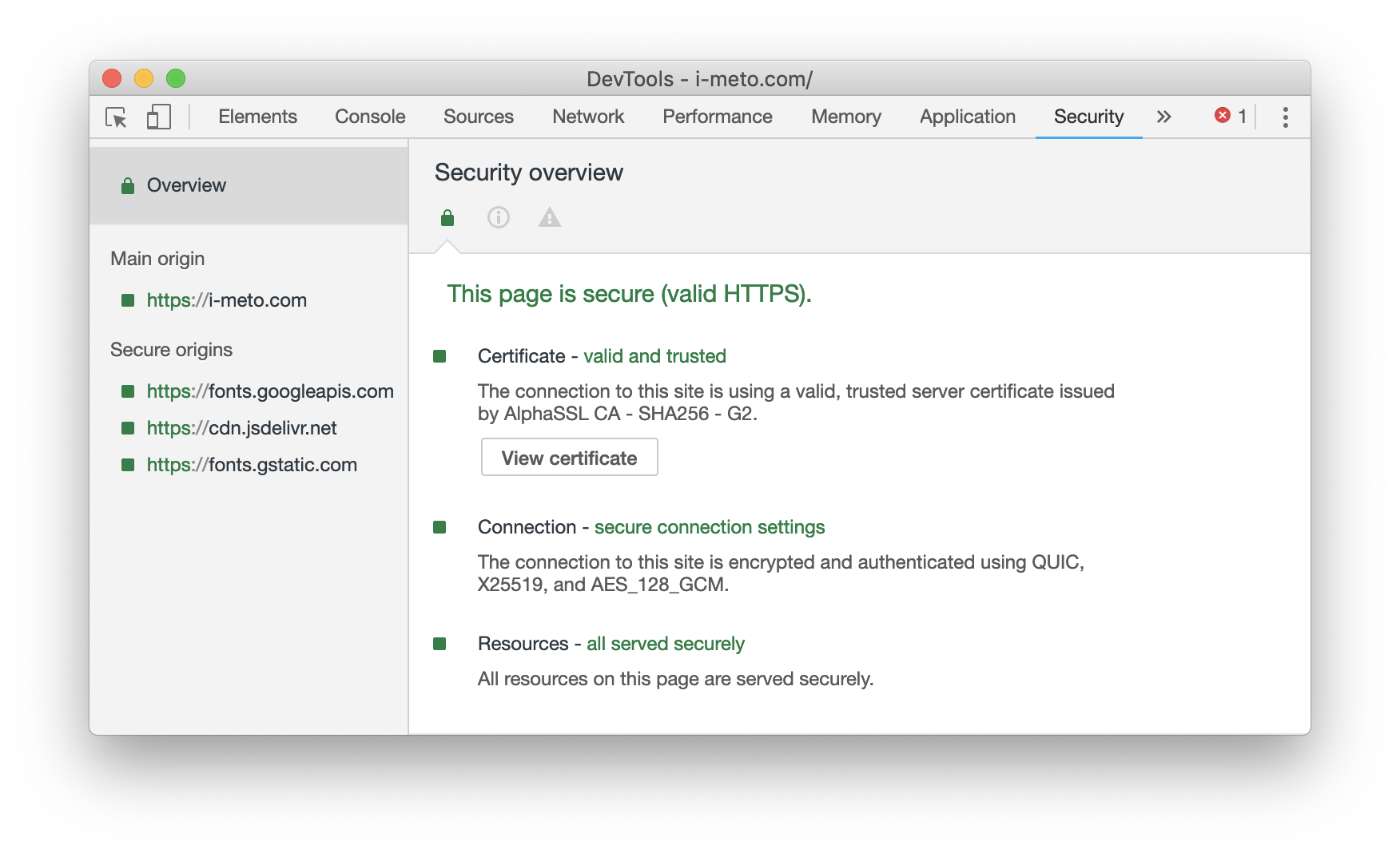Select origin https://fonts.gstatic.com
Image resolution: width=1400 pixels, height=853 pixels.
252,465
